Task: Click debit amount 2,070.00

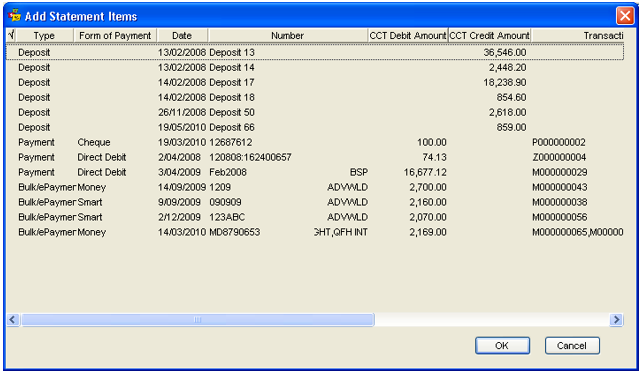Action: click(x=428, y=217)
